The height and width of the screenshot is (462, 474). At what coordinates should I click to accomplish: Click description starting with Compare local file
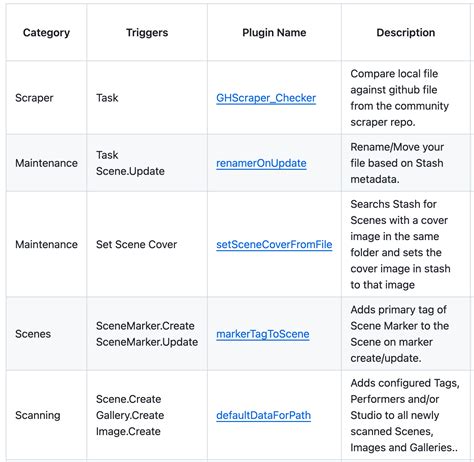[x=399, y=98]
